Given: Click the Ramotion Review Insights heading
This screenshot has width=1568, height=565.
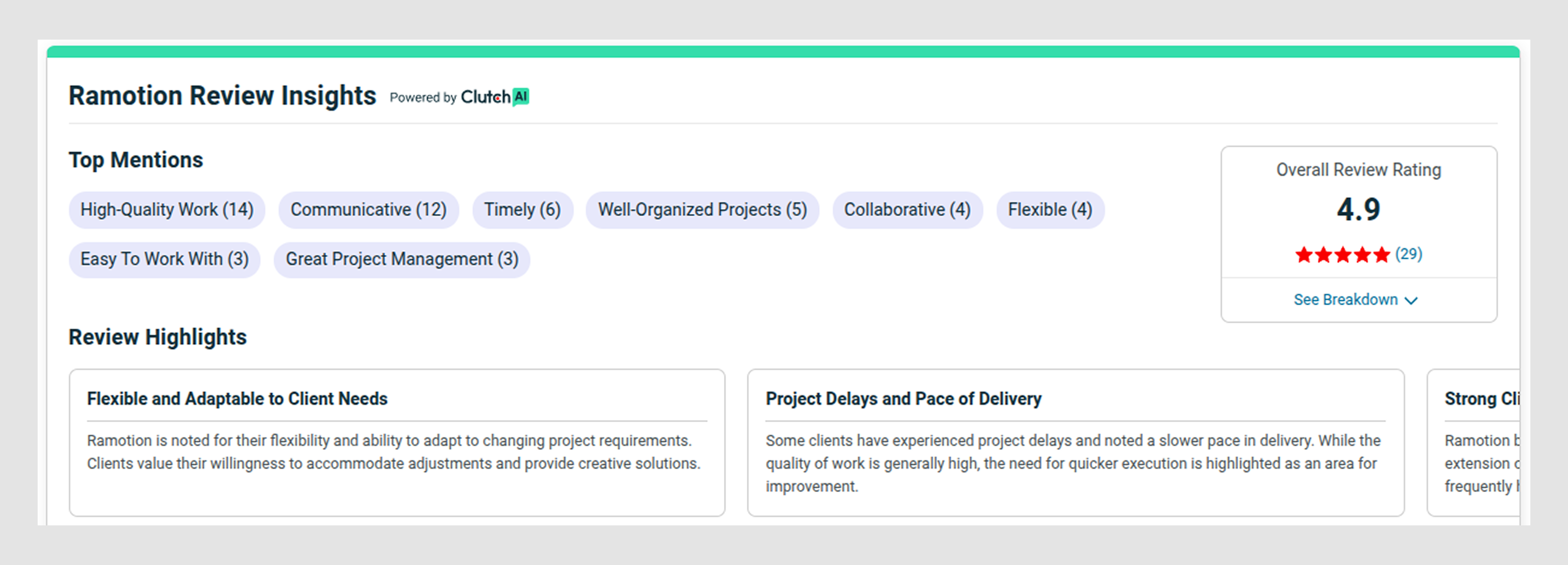Looking at the screenshot, I should pyautogui.click(x=222, y=96).
